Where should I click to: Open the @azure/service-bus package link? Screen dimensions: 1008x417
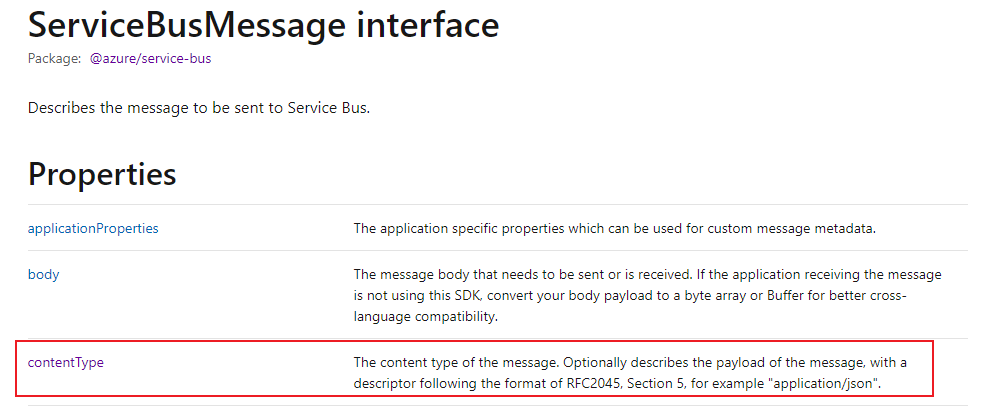(150, 58)
